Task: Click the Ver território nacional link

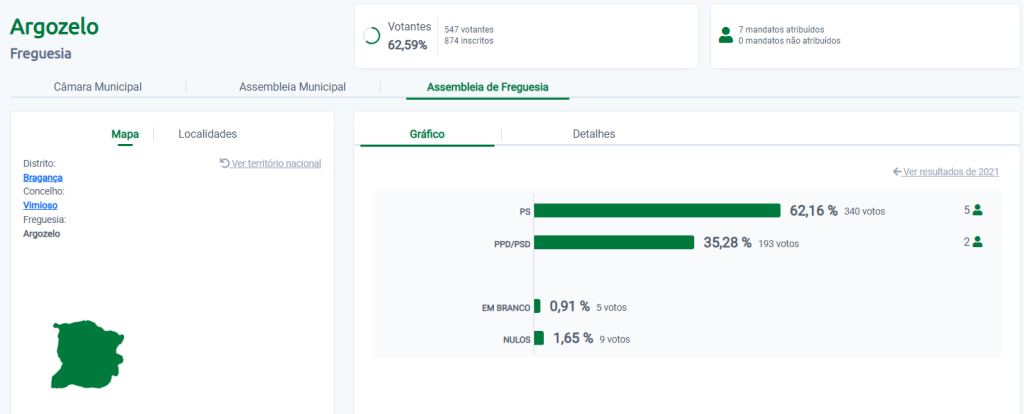Action: (x=276, y=163)
